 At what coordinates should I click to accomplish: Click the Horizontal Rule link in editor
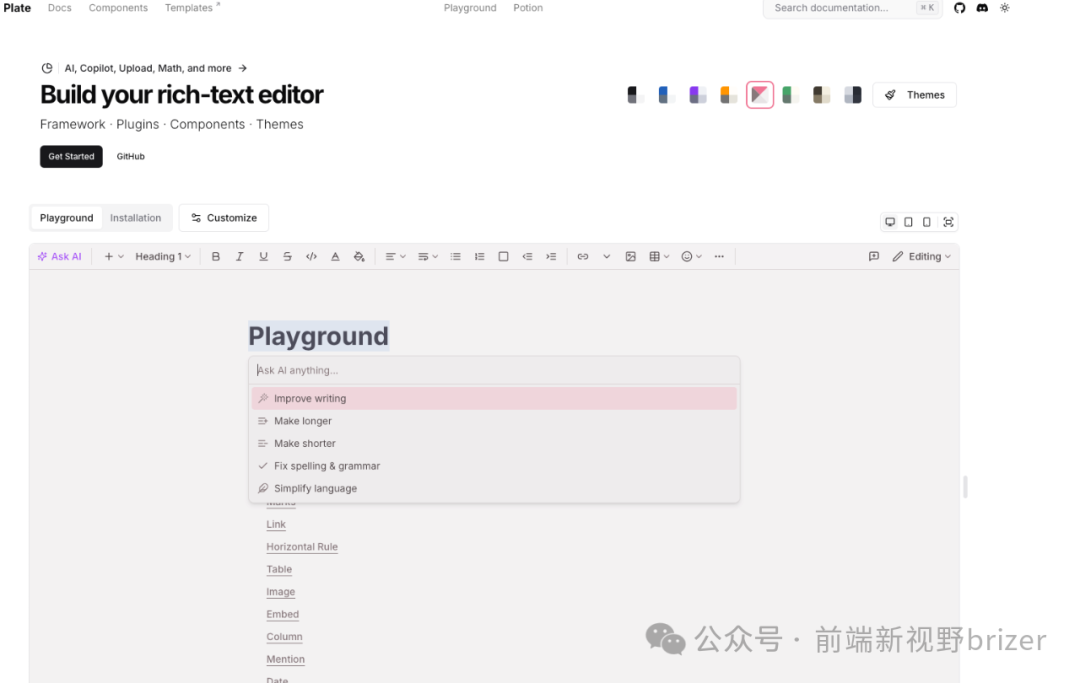[x=302, y=547]
